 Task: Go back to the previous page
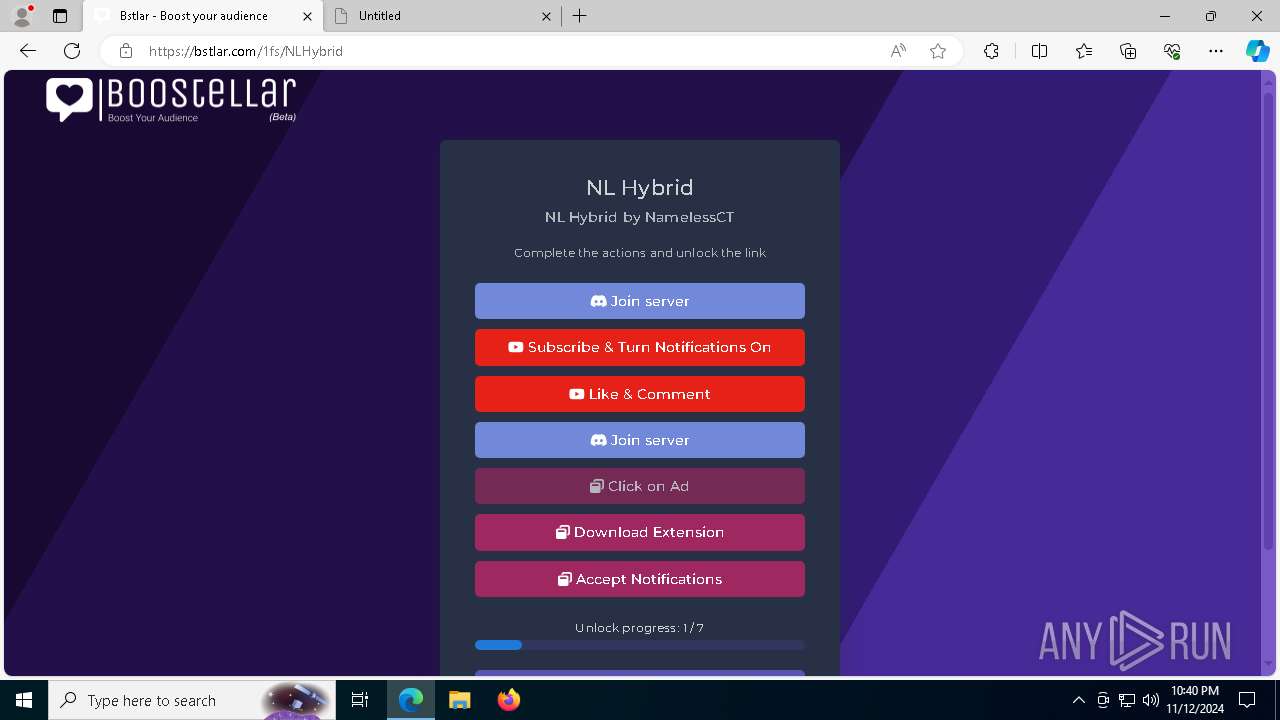click(28, 51)
